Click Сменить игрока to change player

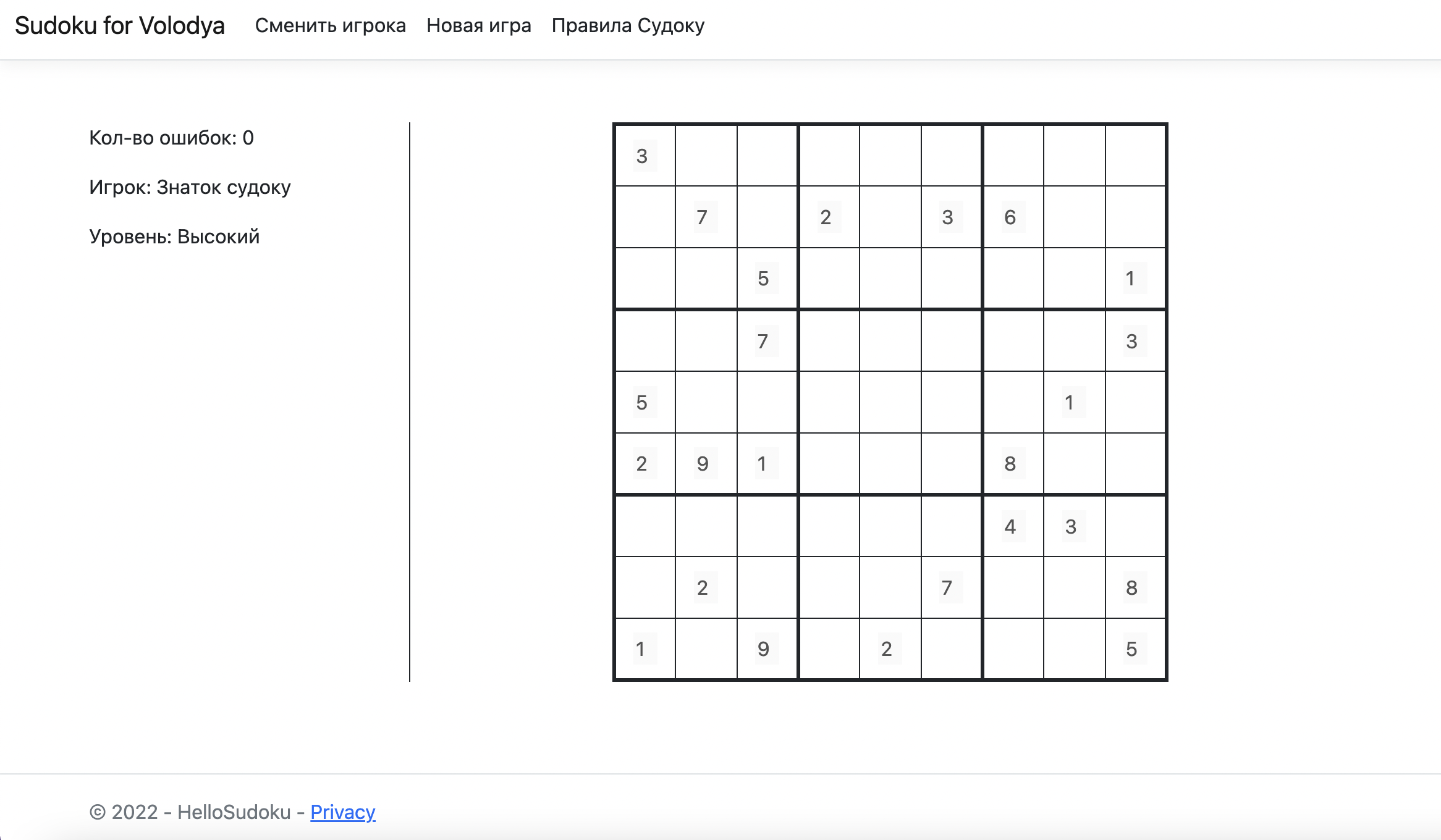(331, 25)
